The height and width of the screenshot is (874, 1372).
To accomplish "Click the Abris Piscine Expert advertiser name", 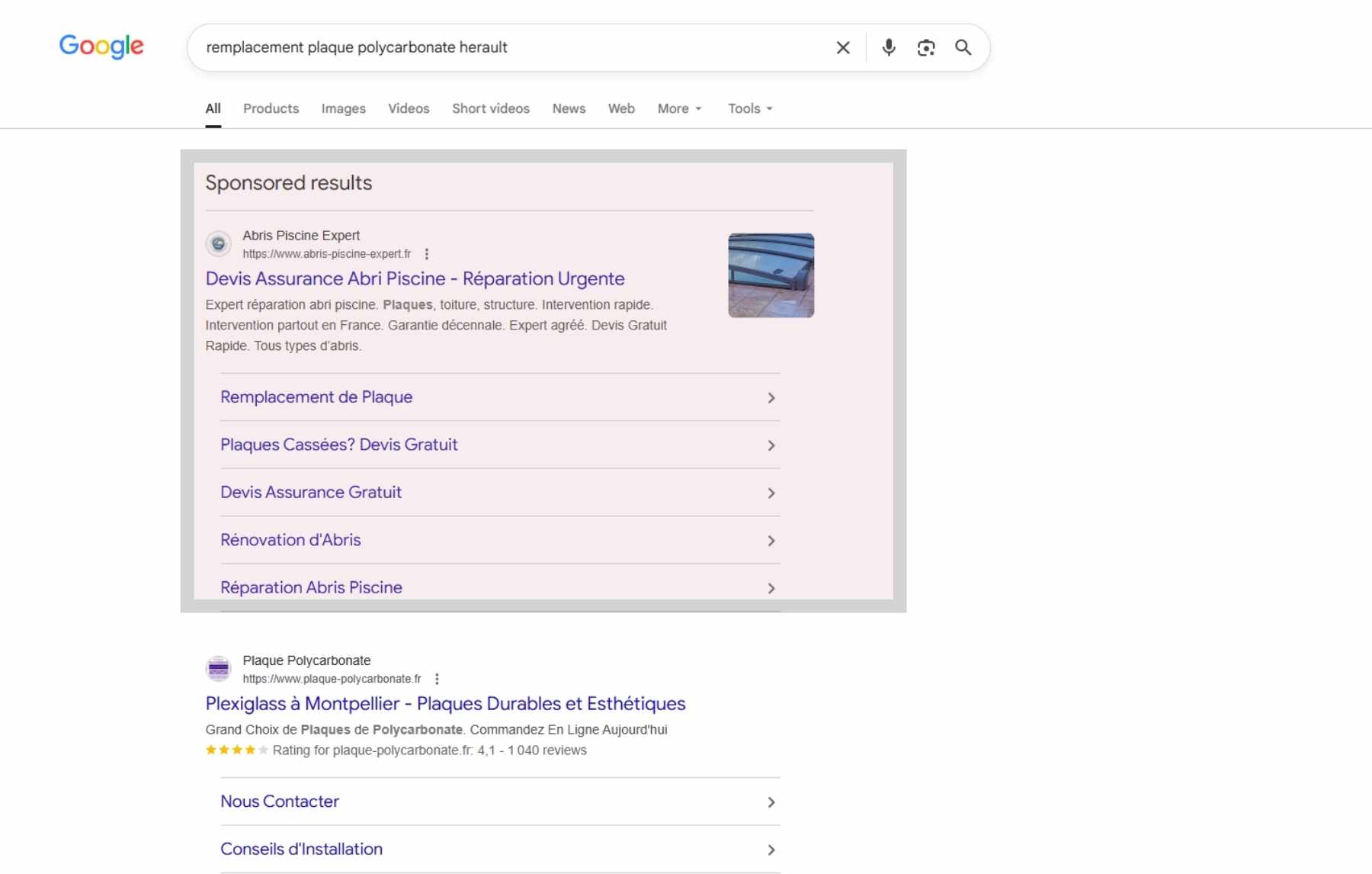I will (301, 236).
